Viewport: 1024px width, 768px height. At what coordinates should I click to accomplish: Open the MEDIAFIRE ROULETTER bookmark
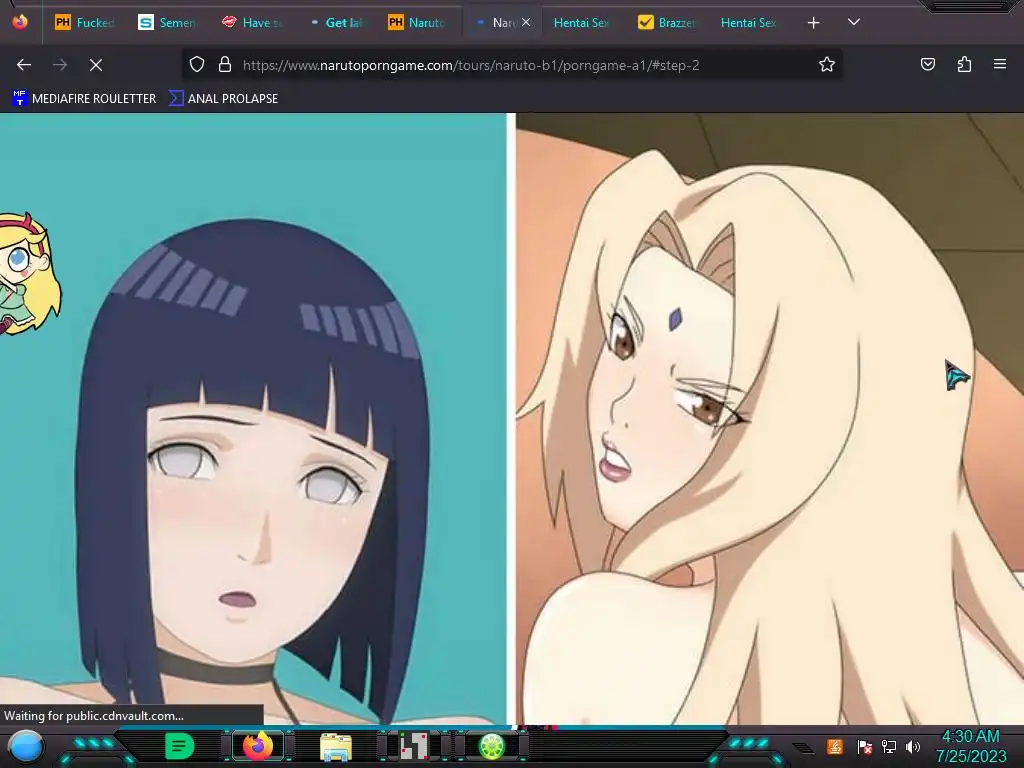84,99
